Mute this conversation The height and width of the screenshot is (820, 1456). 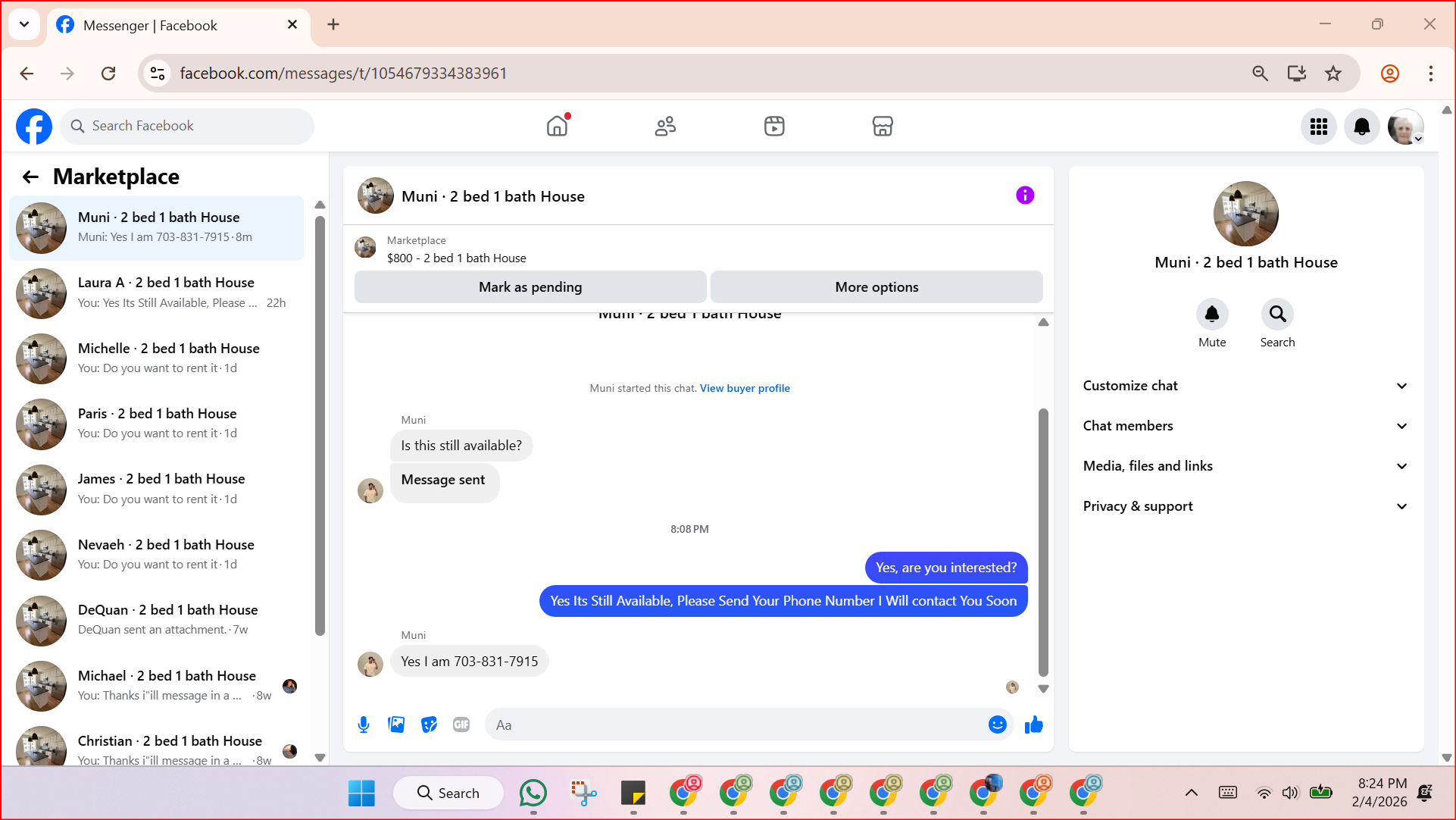(1211, 315)
